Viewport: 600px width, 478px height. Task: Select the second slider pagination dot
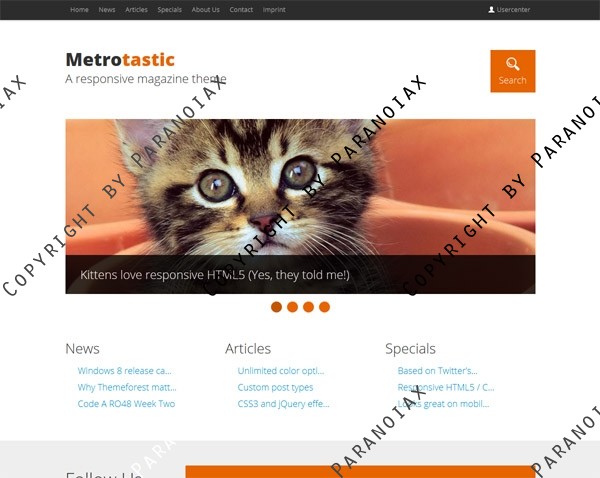click(292, 307)
